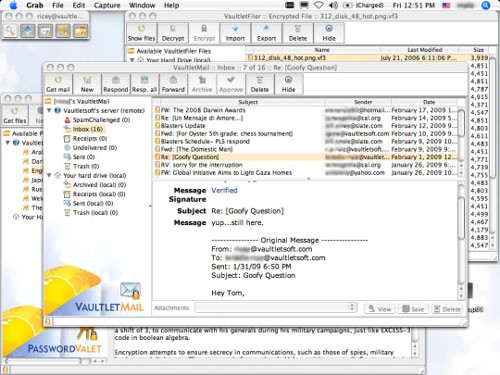Click the Wi-Fi icon in menu bar
The height and width of the screenshot is (375, 500).
click(319, 5)
